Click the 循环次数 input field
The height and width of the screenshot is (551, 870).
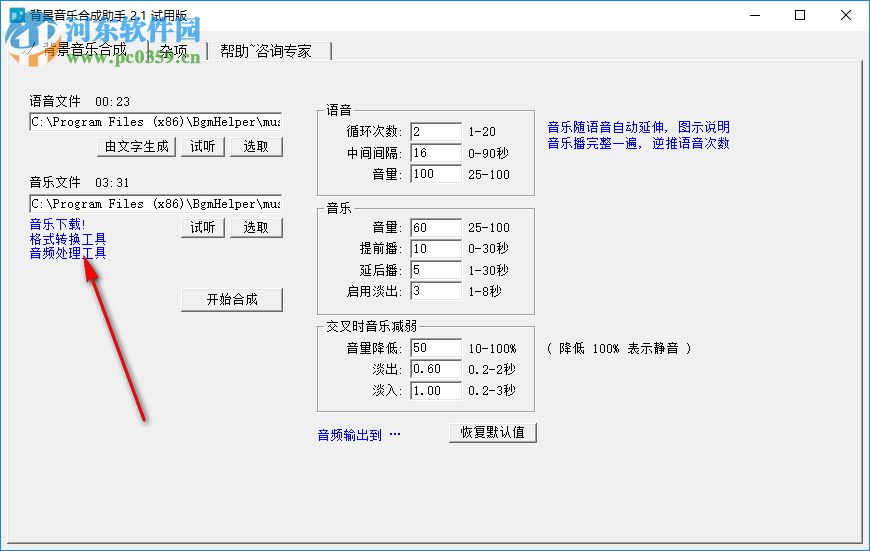(436, 132)
